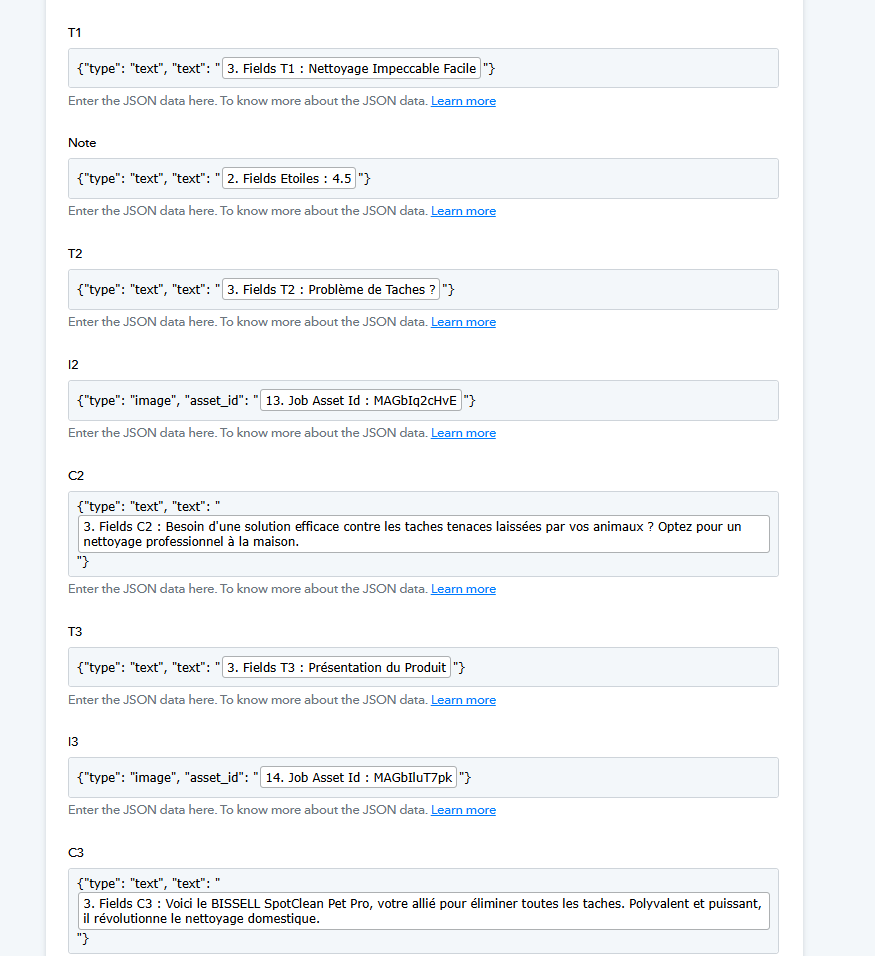Select the 'Job Asset Id : MAGbIluT7pk' token
875x956 pixels.
tap(359, 777)
